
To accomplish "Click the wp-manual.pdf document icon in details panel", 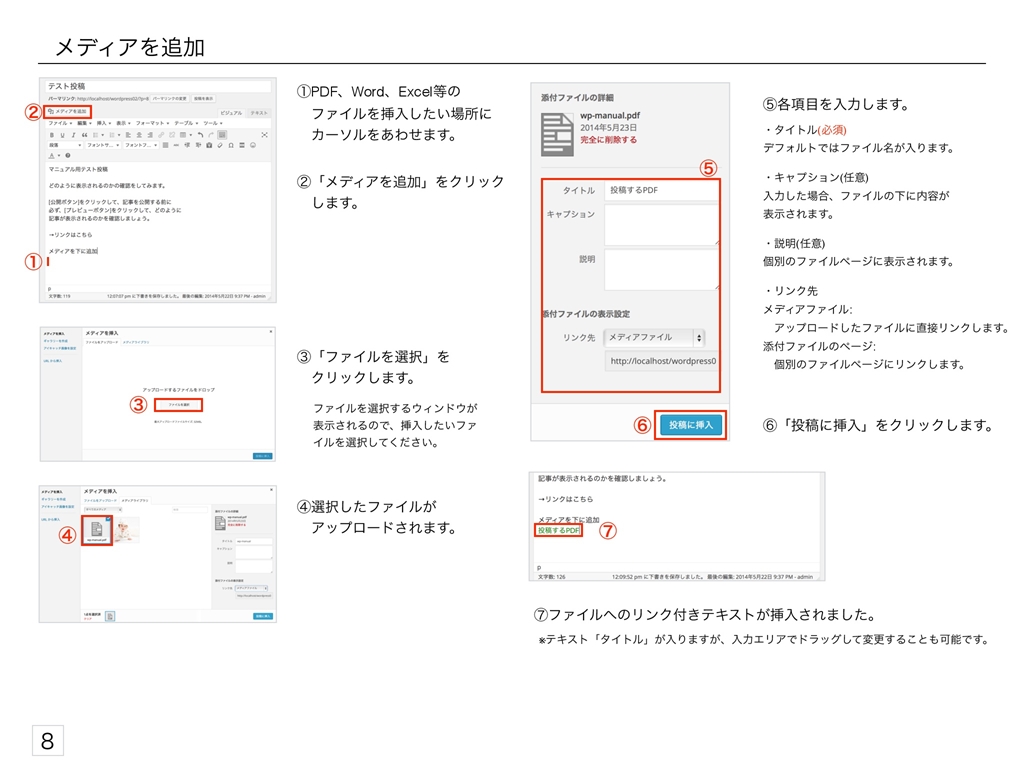I will [x=556, y=130].
